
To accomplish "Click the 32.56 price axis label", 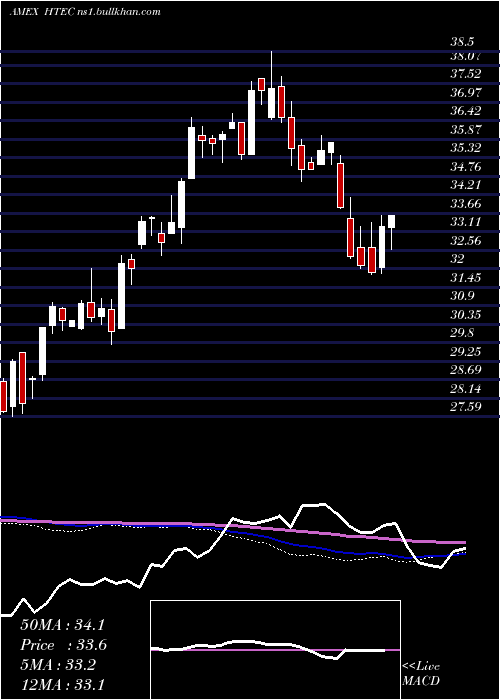I will (465, 241).
